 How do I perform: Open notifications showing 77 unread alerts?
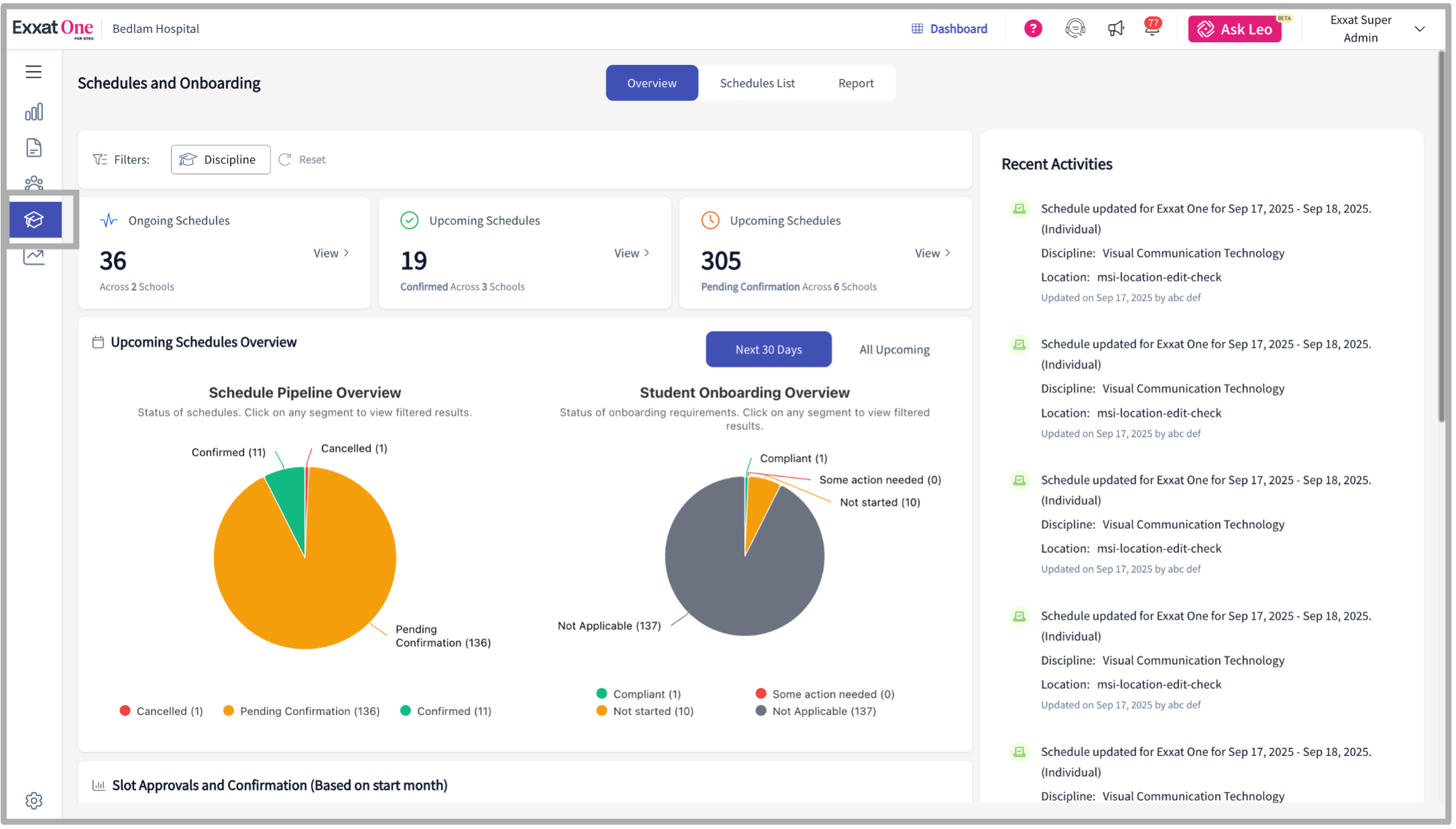point(1152,28)
